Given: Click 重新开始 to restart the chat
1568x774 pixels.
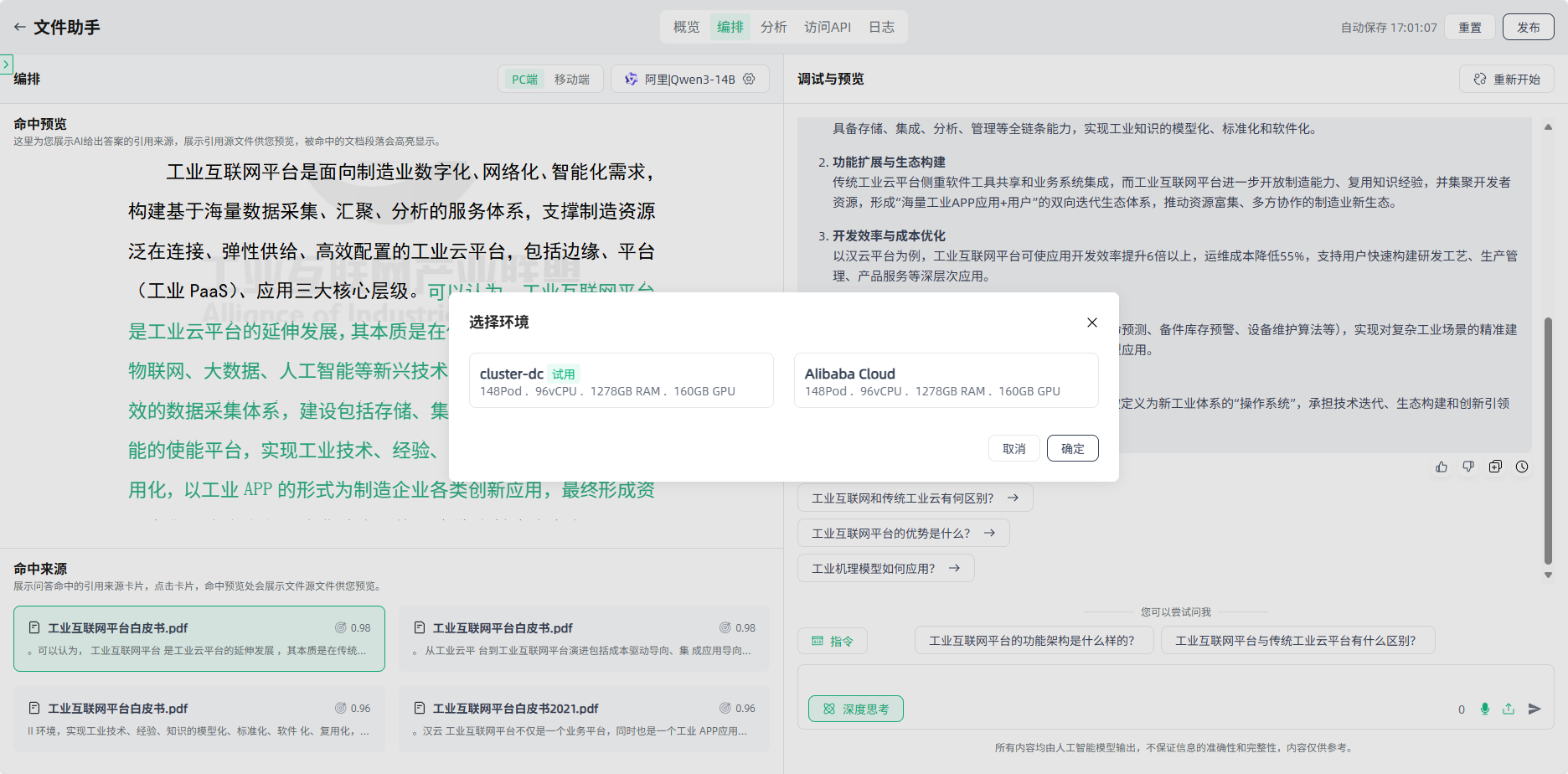Looking at the screenshot, I should (1507, 79).
